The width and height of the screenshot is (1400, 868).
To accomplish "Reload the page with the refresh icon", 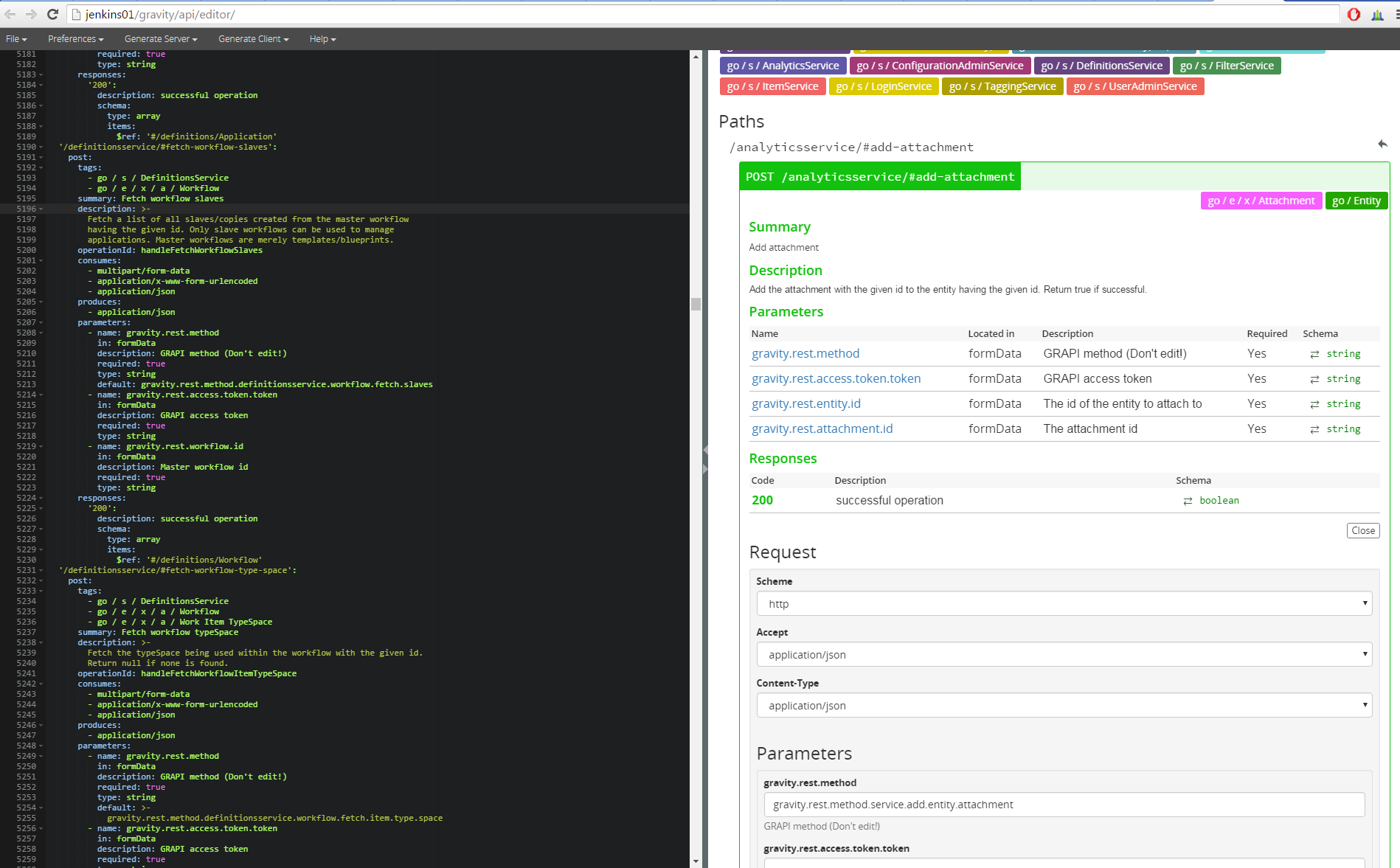I will [x=52, y=14].
